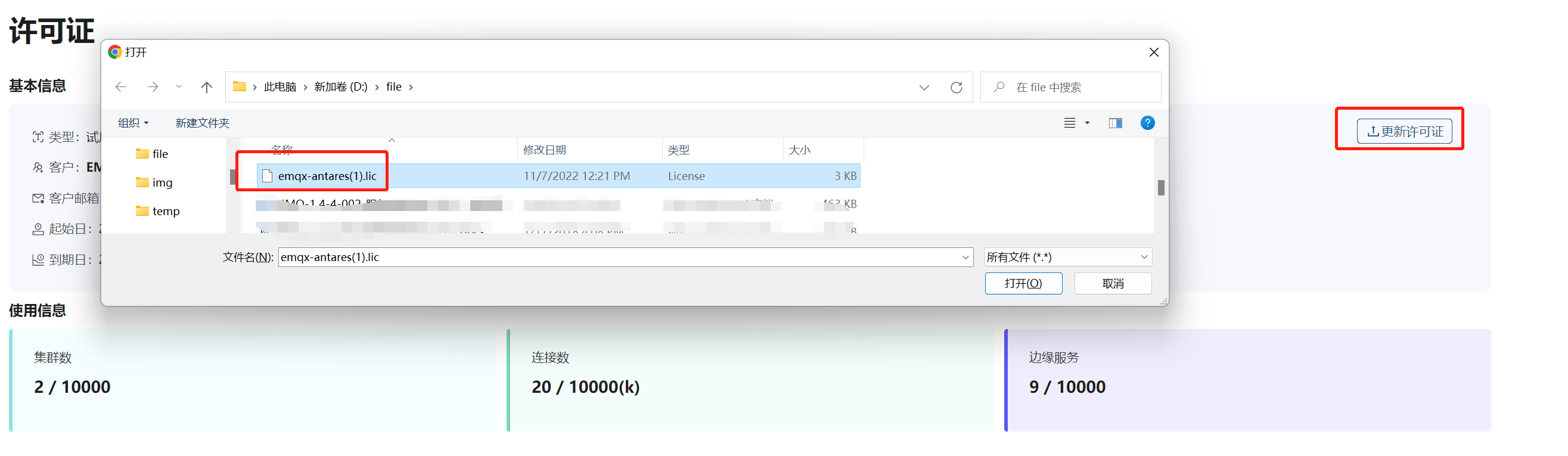
Task: Click the emqx-antares(1).lic file icon
Action: (267, 176)
